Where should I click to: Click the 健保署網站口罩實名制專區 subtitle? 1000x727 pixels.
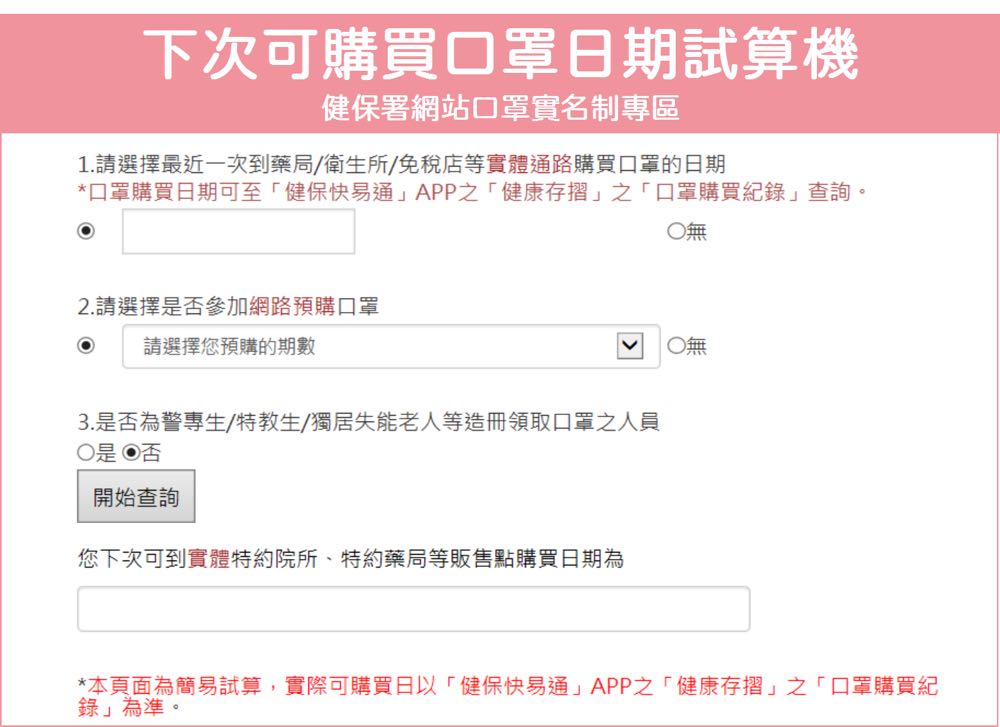tap(500, 108)
